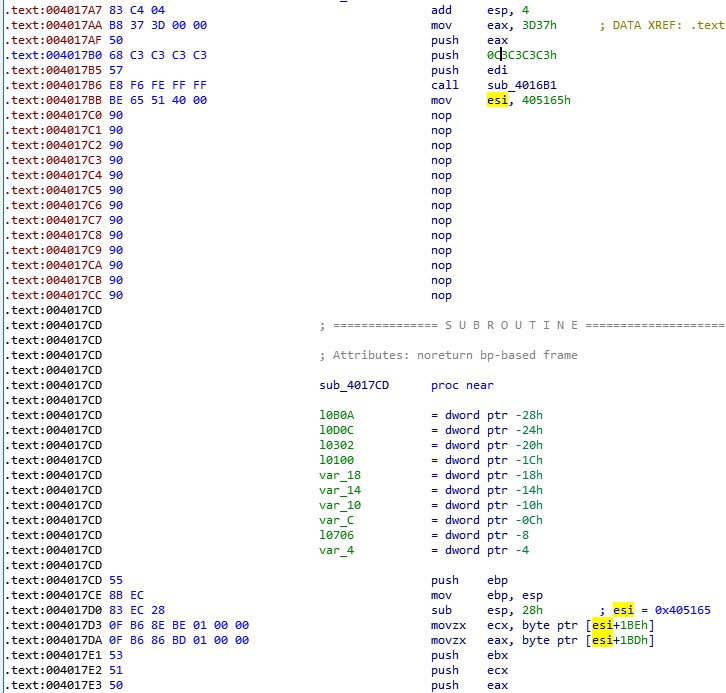This screenshot has height=693, width=726.
Task: Click esi register in mov esi, 405165h
Action: (497, 100)
